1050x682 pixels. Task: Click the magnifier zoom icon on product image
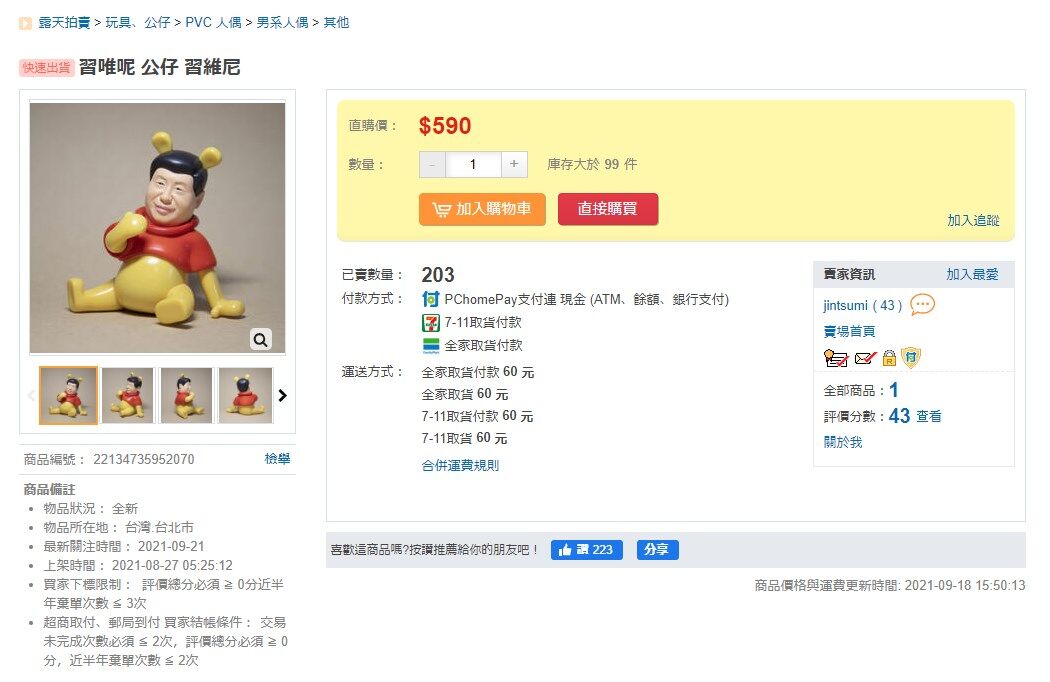[260, 340]
